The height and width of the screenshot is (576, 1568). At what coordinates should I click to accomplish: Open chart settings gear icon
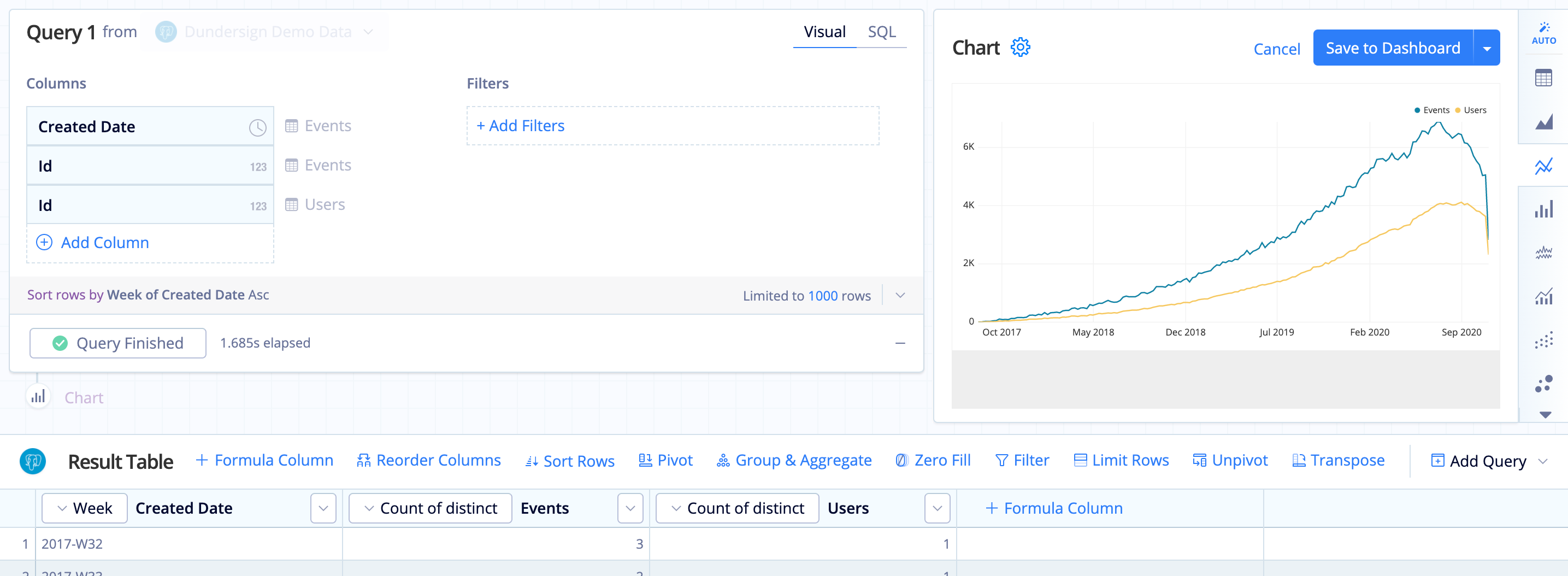(1020, 48)
